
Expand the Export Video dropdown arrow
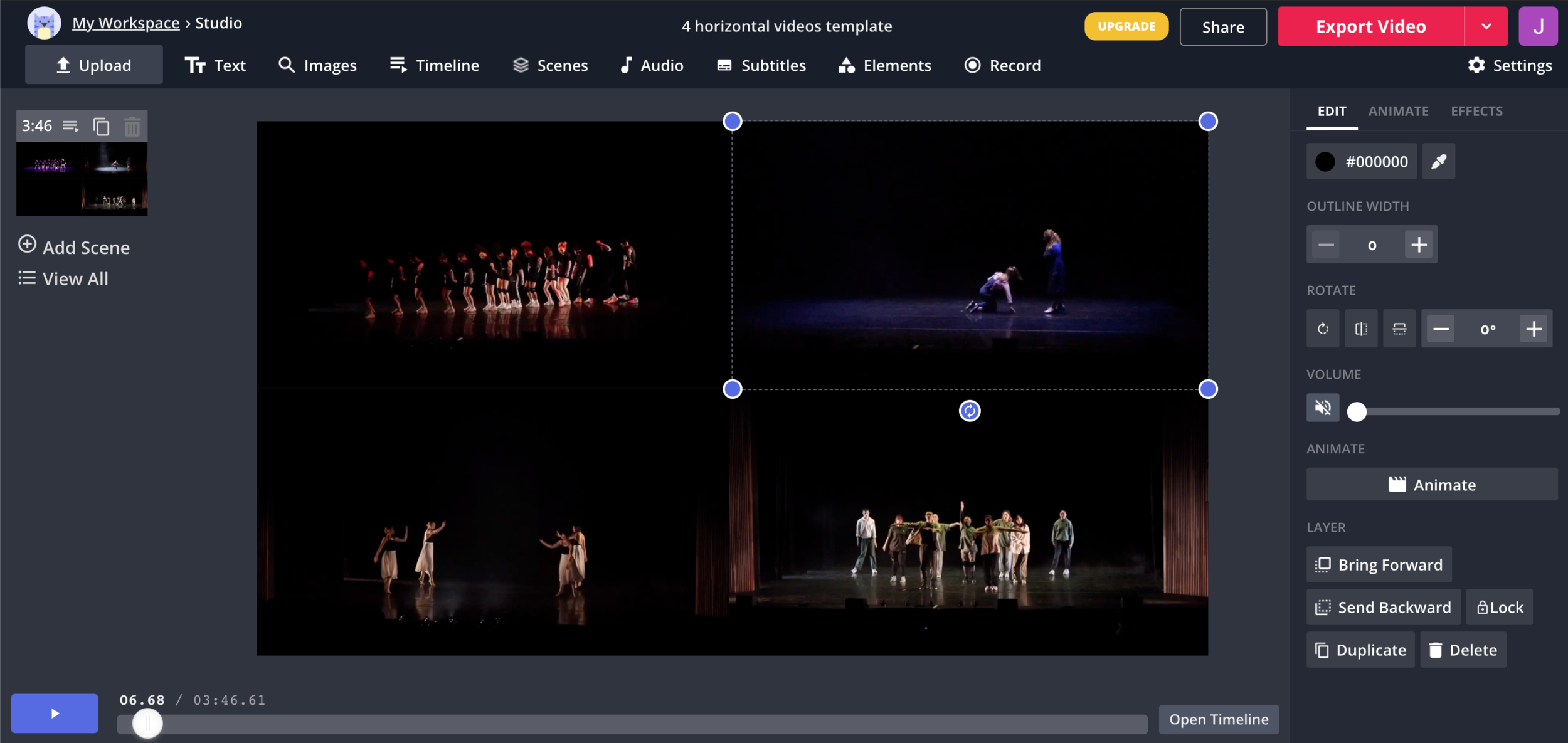1486,26
